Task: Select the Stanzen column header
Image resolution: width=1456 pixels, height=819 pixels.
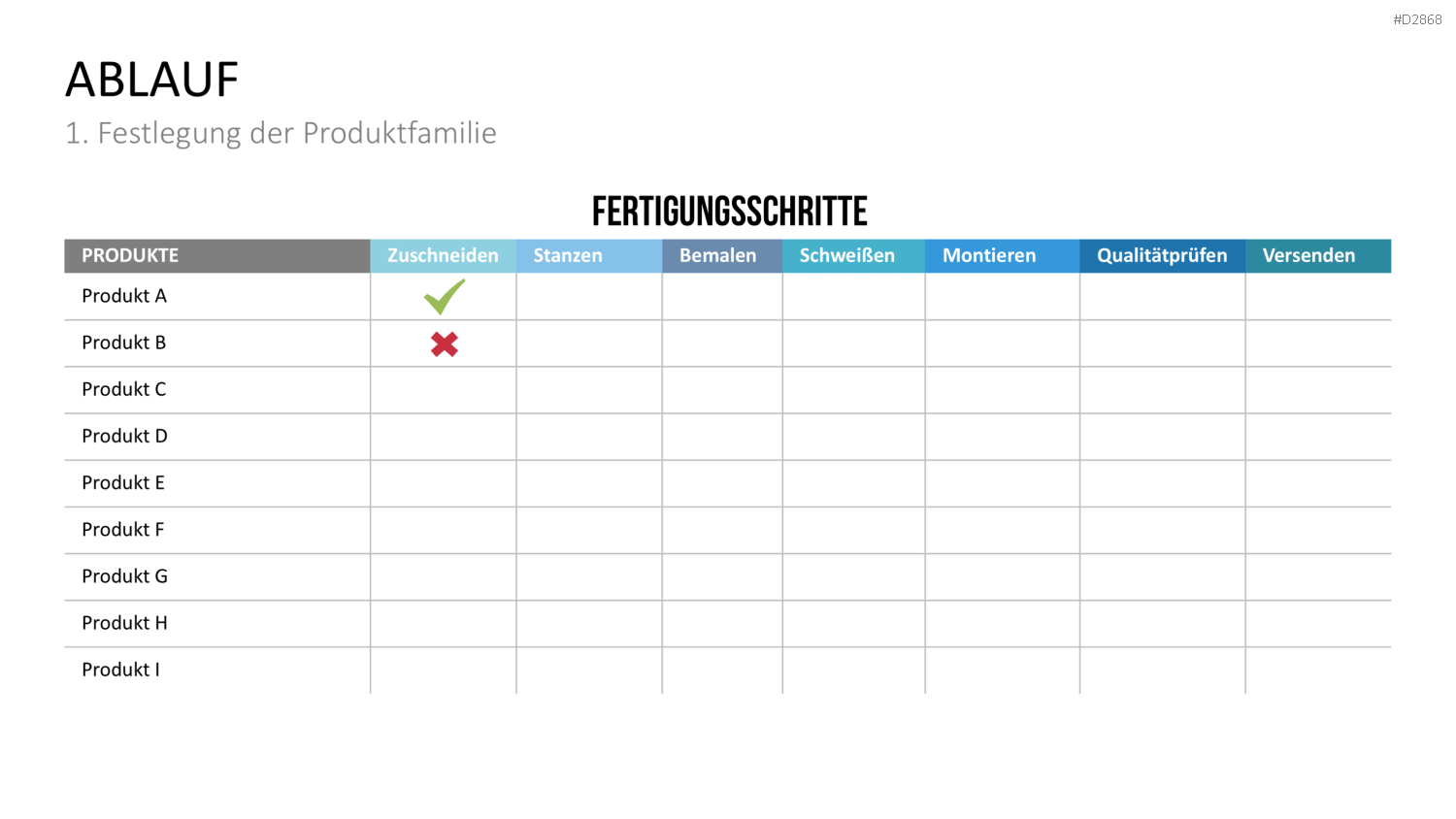Action: pos(589,256)
